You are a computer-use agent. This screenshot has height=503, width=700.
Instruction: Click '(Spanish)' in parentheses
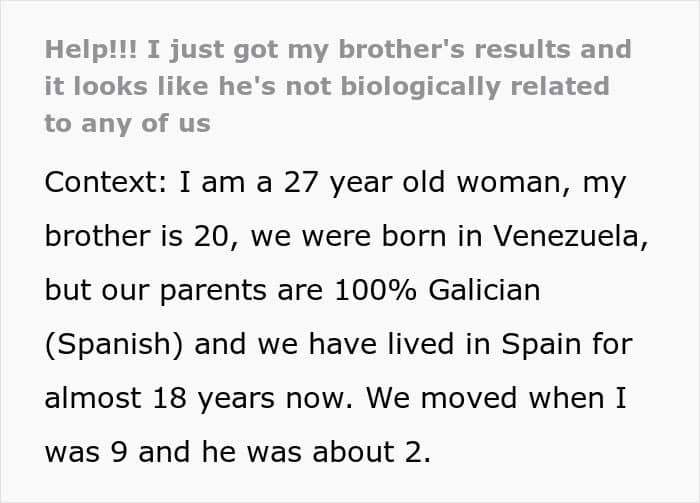[x=114, y=345]
